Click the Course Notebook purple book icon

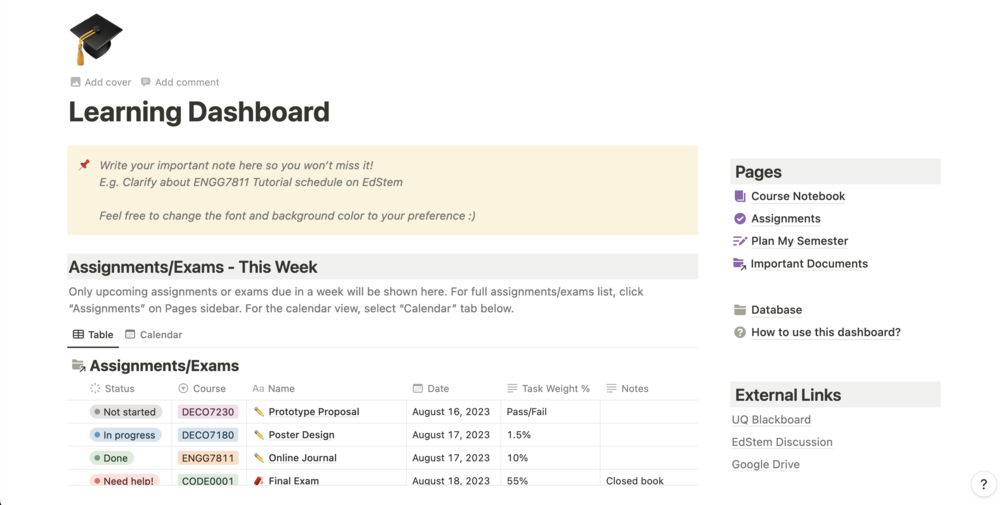click(740, 196)
